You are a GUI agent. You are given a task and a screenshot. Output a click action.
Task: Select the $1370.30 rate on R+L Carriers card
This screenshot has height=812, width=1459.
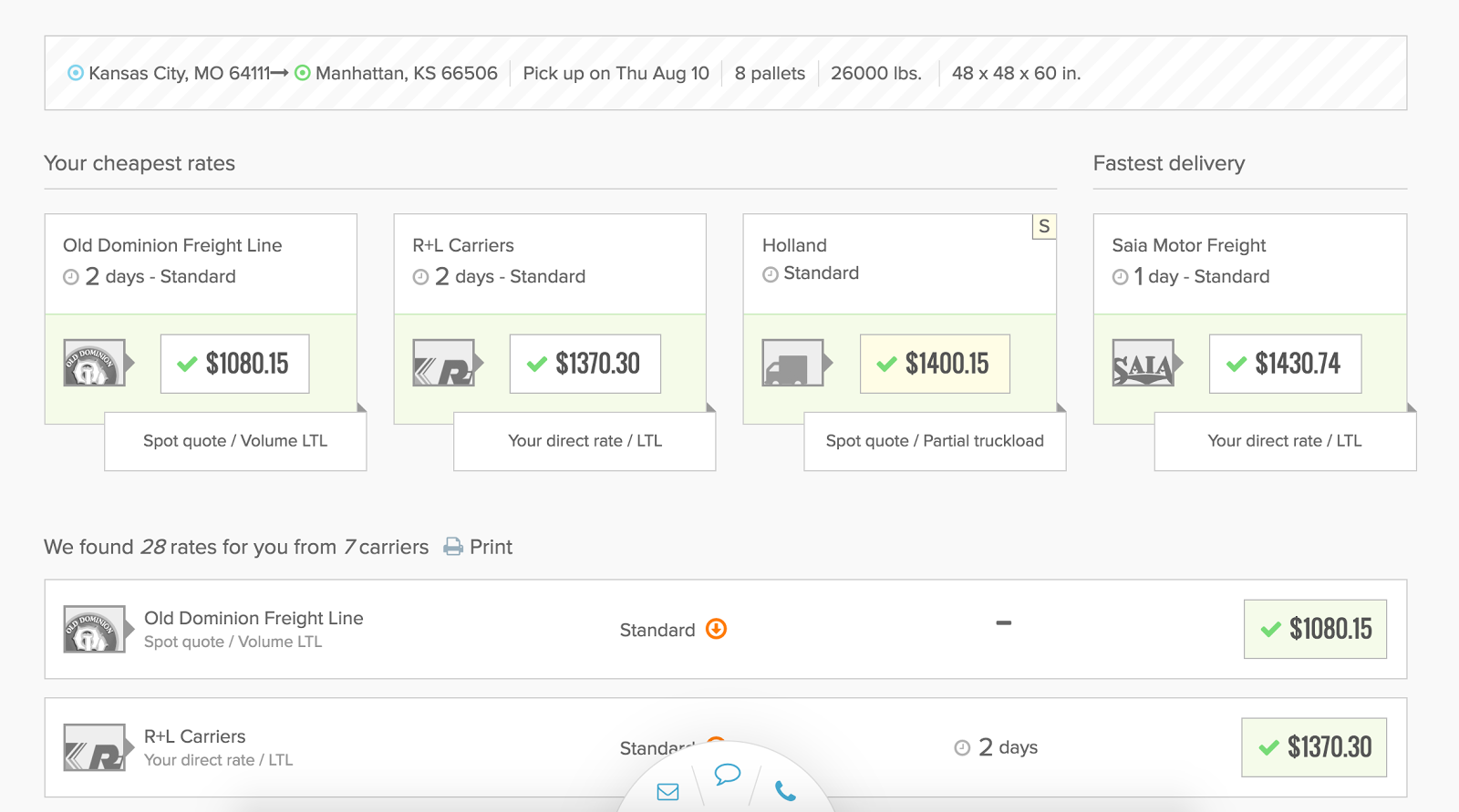pos(585,364)
